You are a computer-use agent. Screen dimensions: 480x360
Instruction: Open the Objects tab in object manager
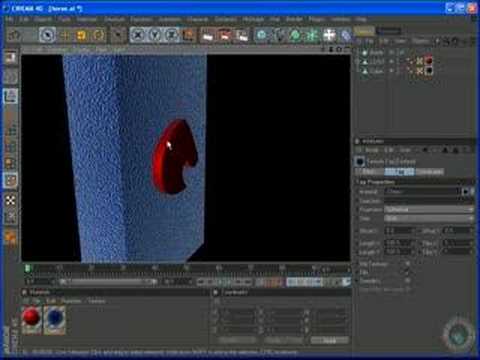[364, 31]
